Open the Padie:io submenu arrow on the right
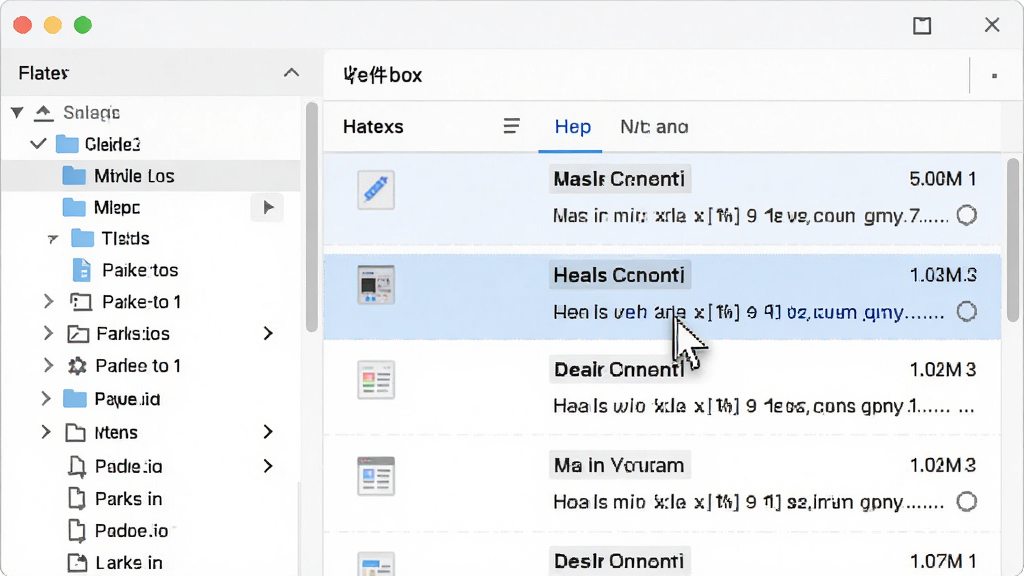1024x576 pixels. (x=268, y=466)
